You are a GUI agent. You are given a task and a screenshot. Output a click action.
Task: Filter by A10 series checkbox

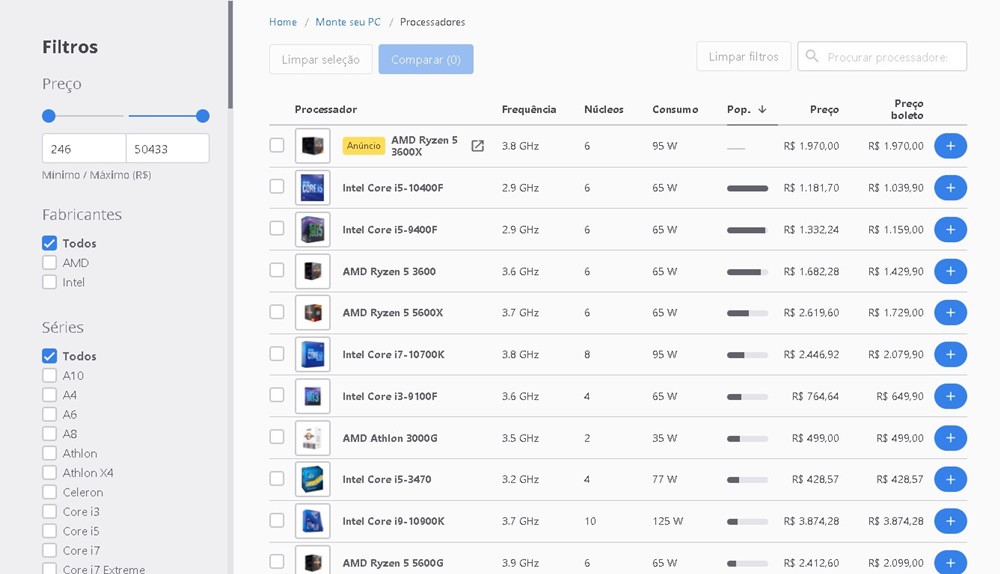coord(49,375)
